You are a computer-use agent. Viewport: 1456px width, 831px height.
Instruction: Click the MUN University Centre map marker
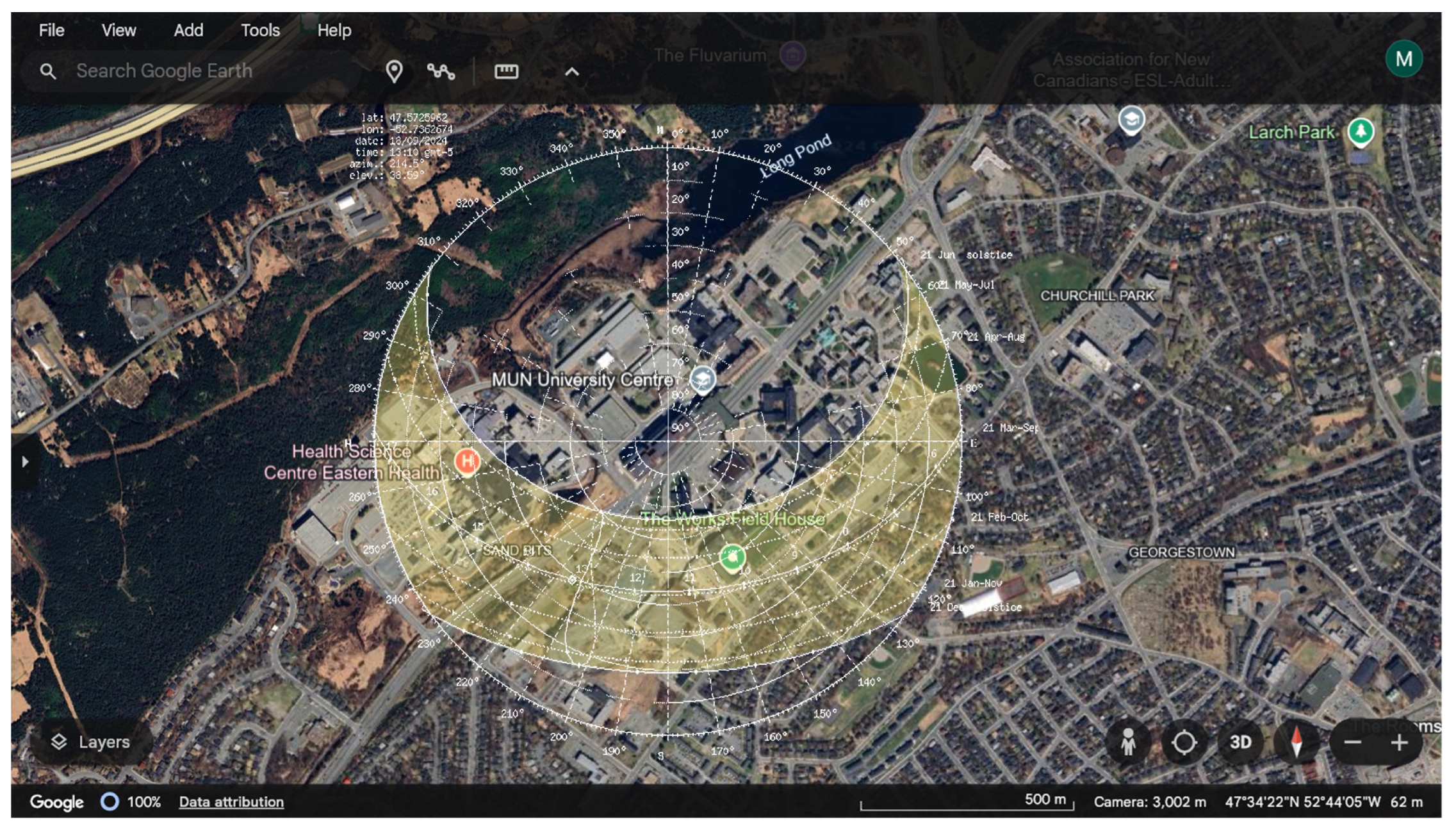pos(702,379)
